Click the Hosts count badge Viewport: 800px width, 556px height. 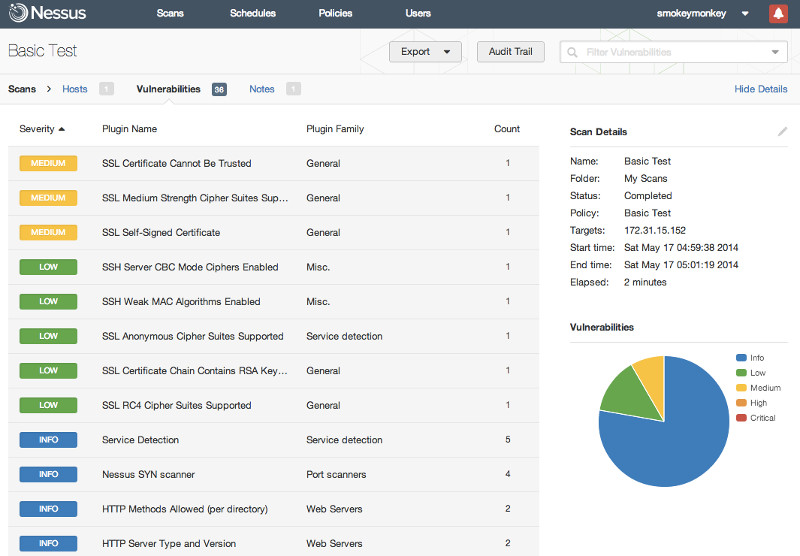106,89
